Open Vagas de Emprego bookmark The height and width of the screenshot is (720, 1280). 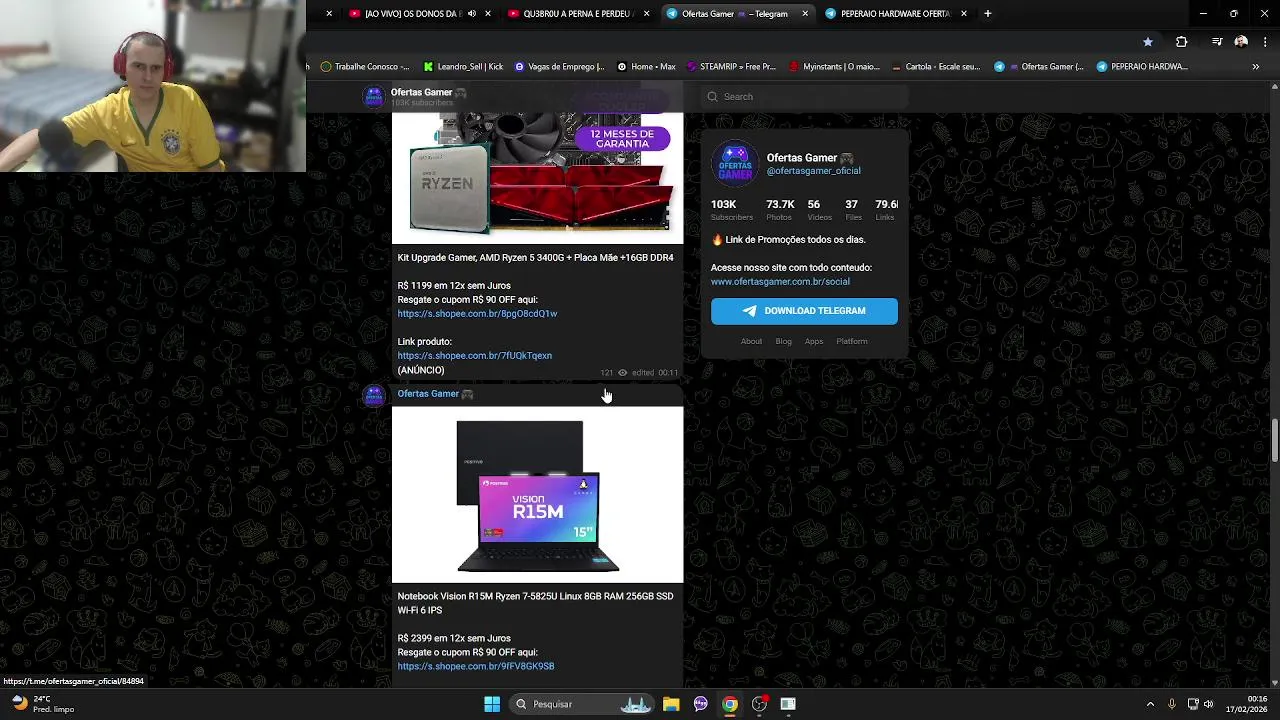pos(559,67)
